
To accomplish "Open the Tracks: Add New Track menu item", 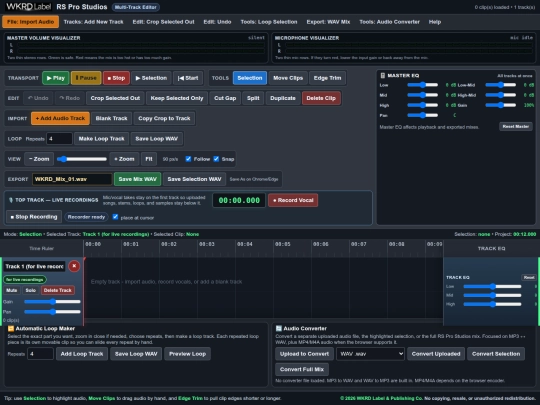I will coord(93,22).
